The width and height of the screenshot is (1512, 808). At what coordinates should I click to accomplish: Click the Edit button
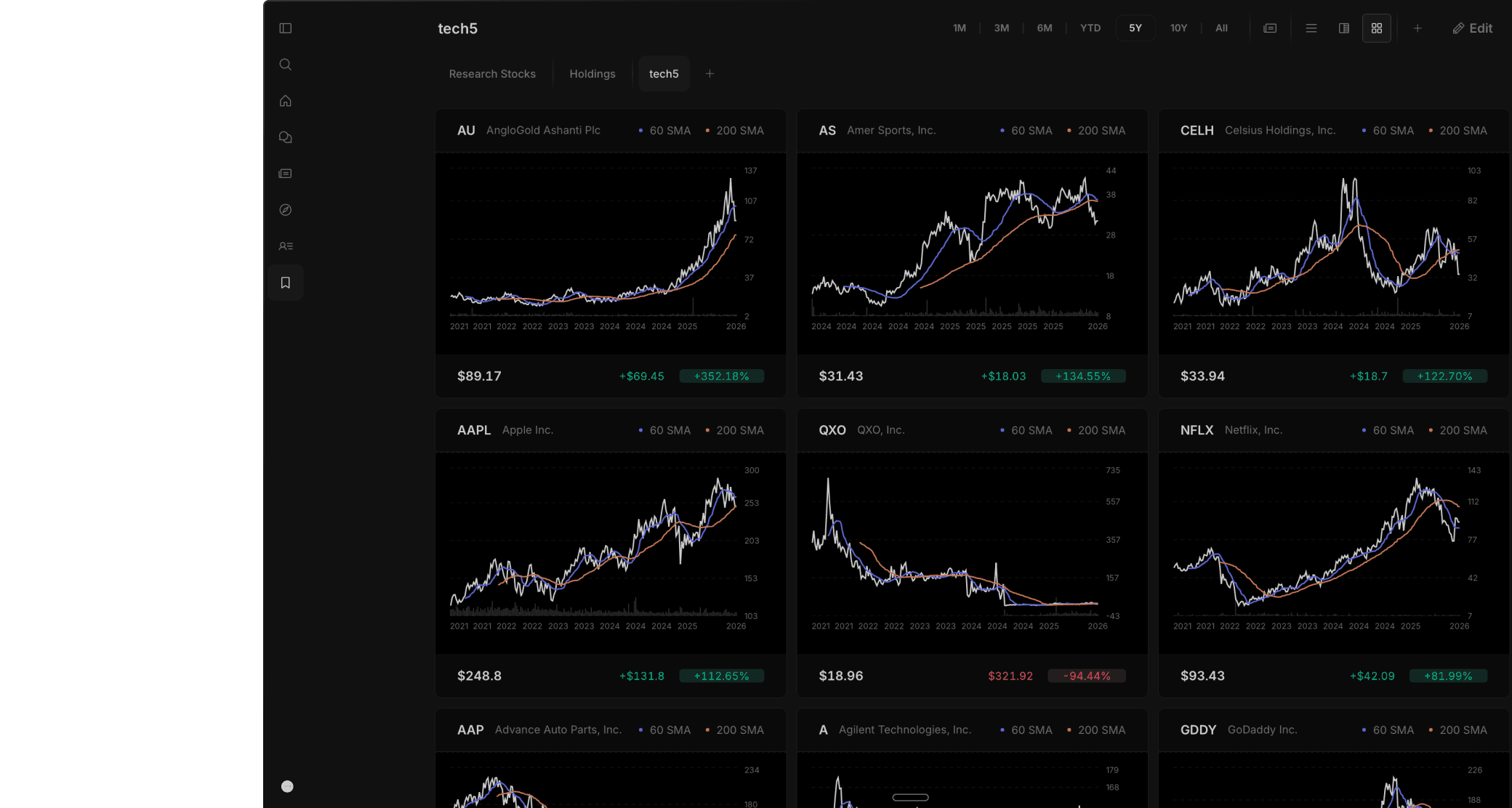click(1472, 28)
